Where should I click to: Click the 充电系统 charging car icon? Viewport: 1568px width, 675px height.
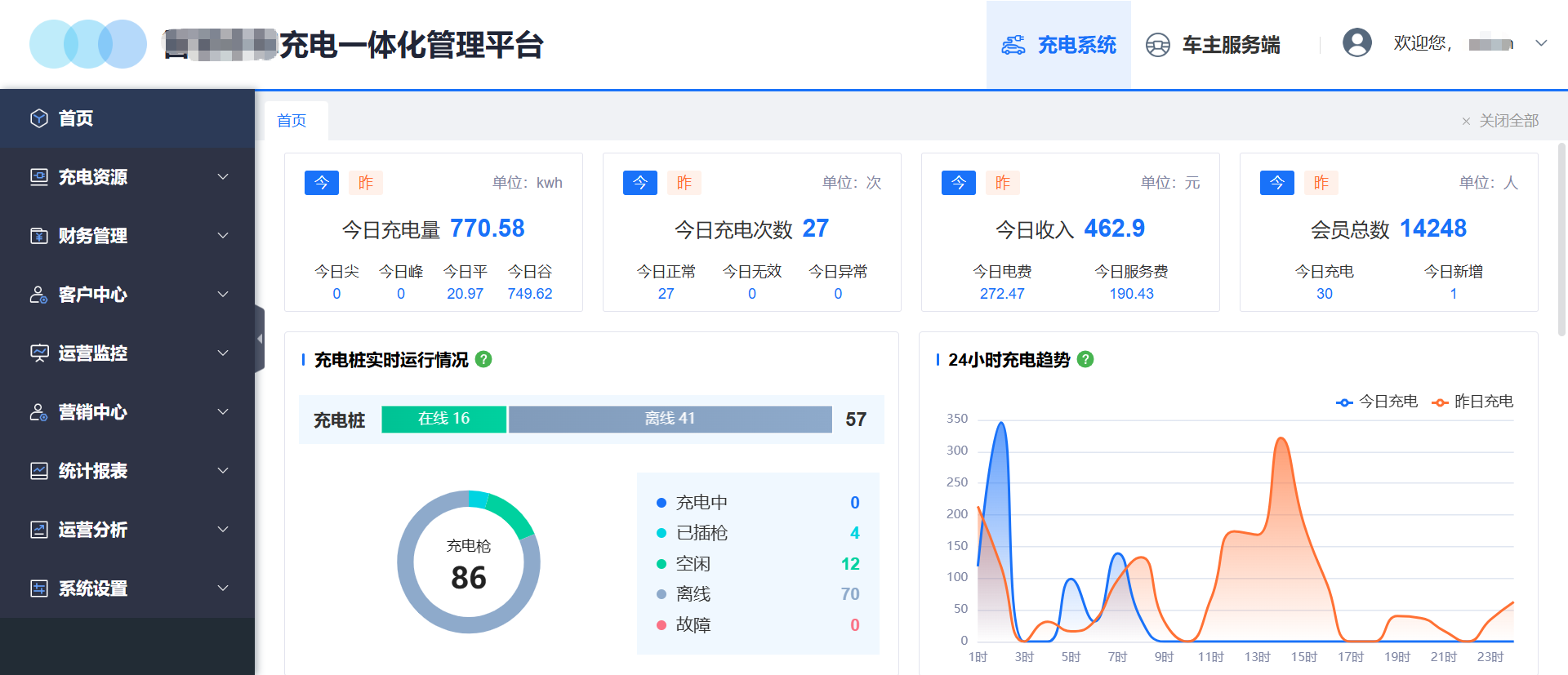point(1013,45)
